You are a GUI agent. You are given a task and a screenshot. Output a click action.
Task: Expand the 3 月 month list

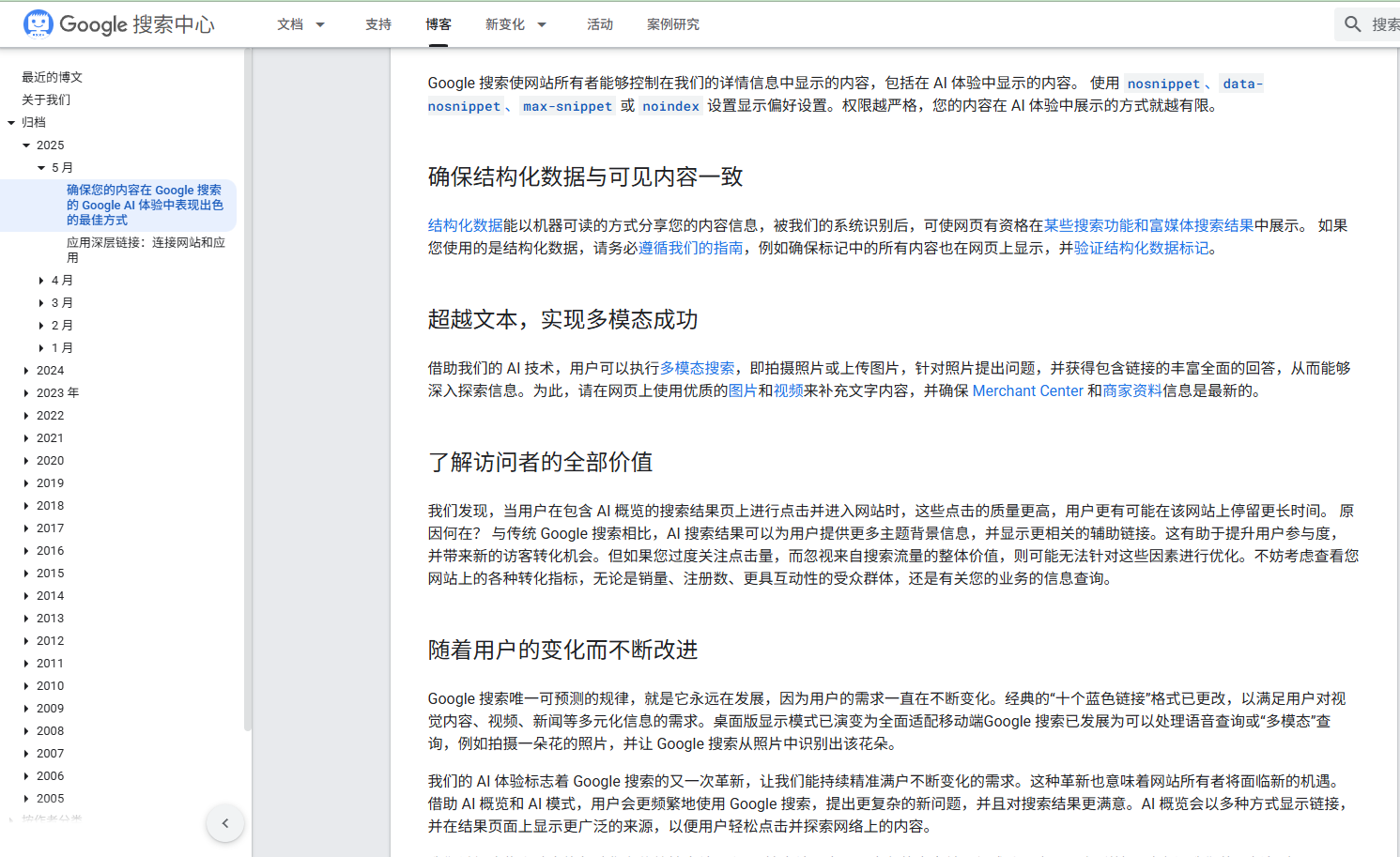[x=41, y=303]
